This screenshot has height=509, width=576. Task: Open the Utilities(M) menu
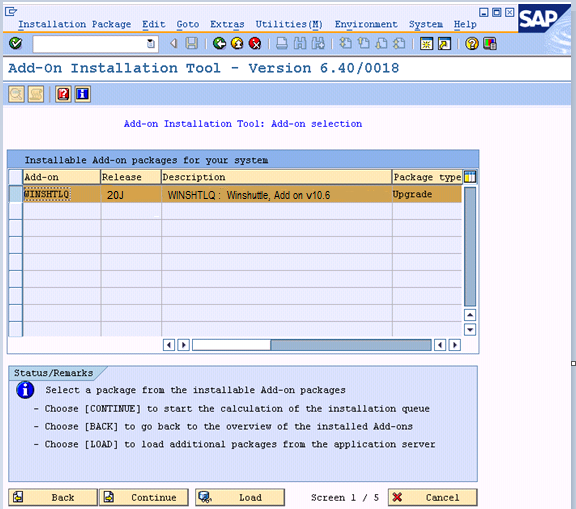[x=289, y=24]
